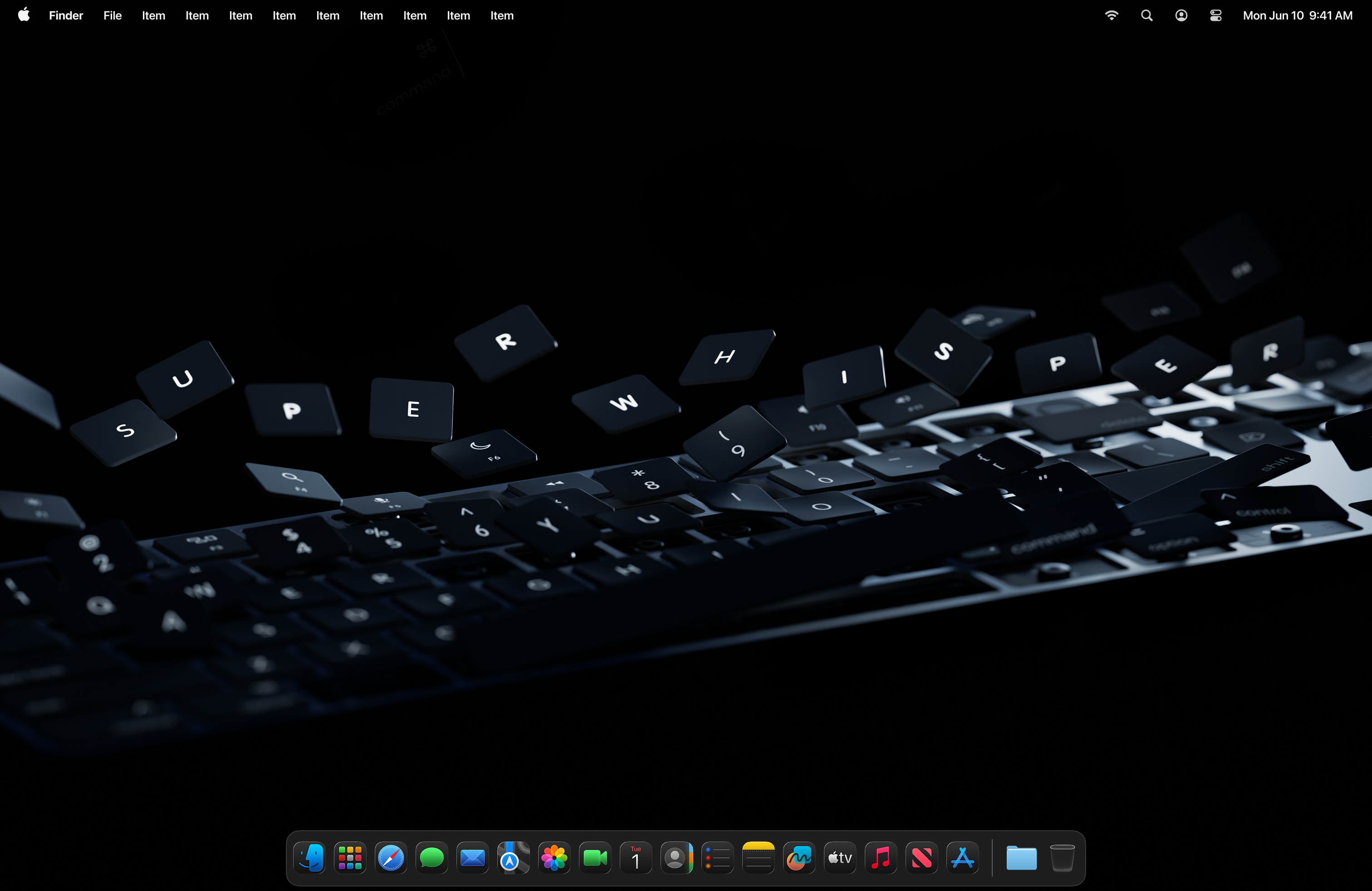Image resolution: width=1372 pixels, height=891 pixels.
Task: Open the Trash in the Dock
Action: coord(1062,858)
